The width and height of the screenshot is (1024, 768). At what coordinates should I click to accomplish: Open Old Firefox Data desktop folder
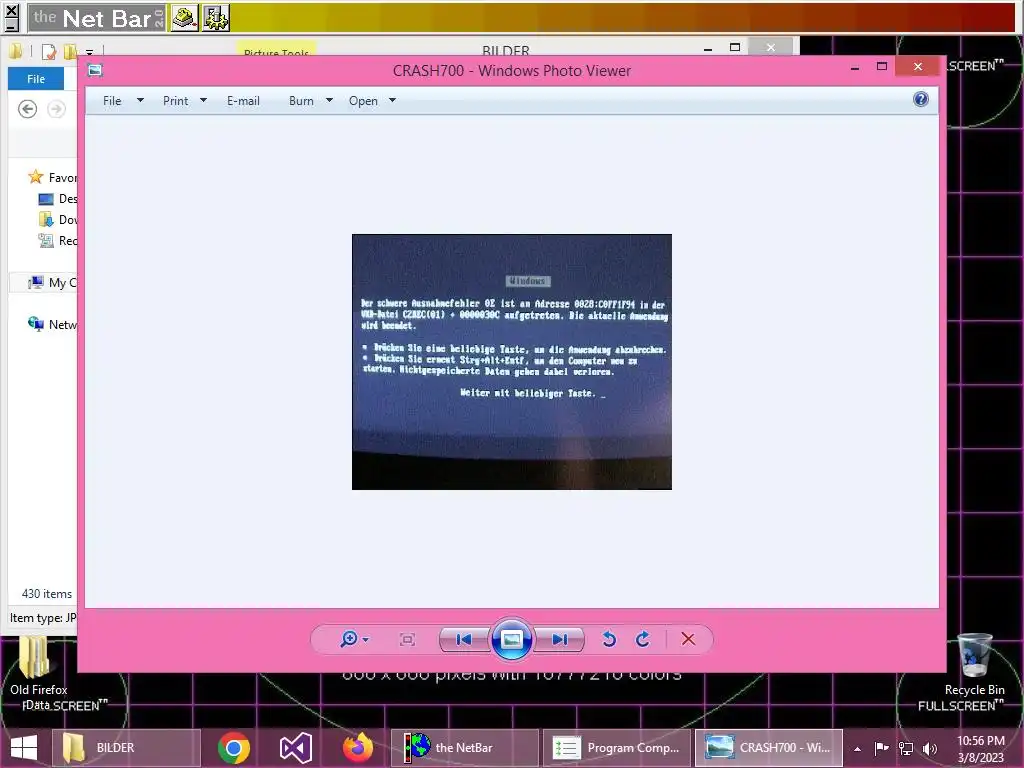39,673
